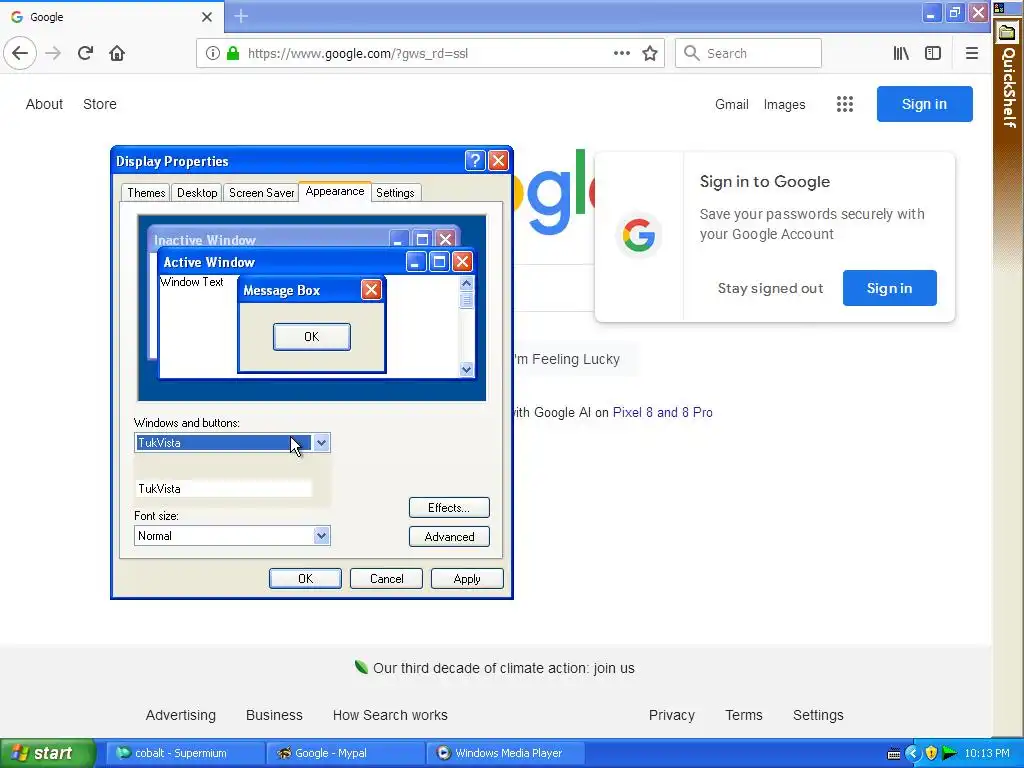Viewport: 1024px width, 768px height.
Task: Open a new tab with plus button
Action: 240,16
